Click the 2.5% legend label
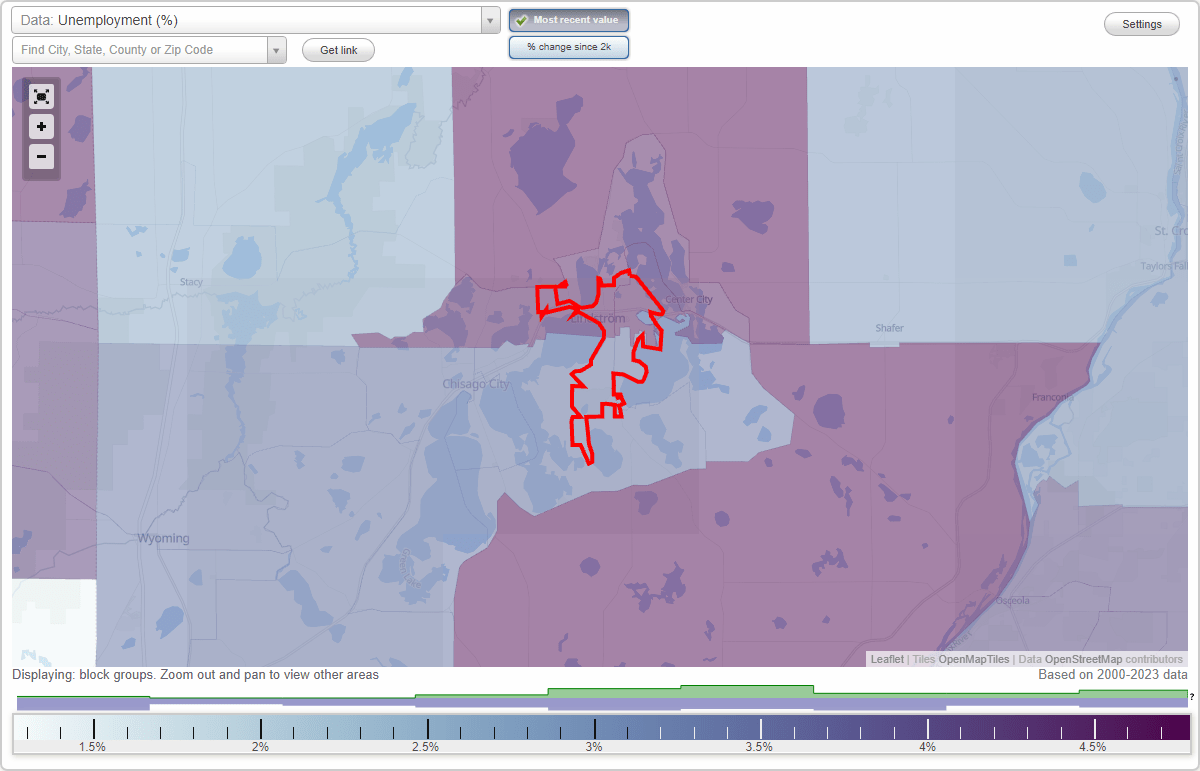Viewport: 1200px width, 771px height. click(426, 746)
